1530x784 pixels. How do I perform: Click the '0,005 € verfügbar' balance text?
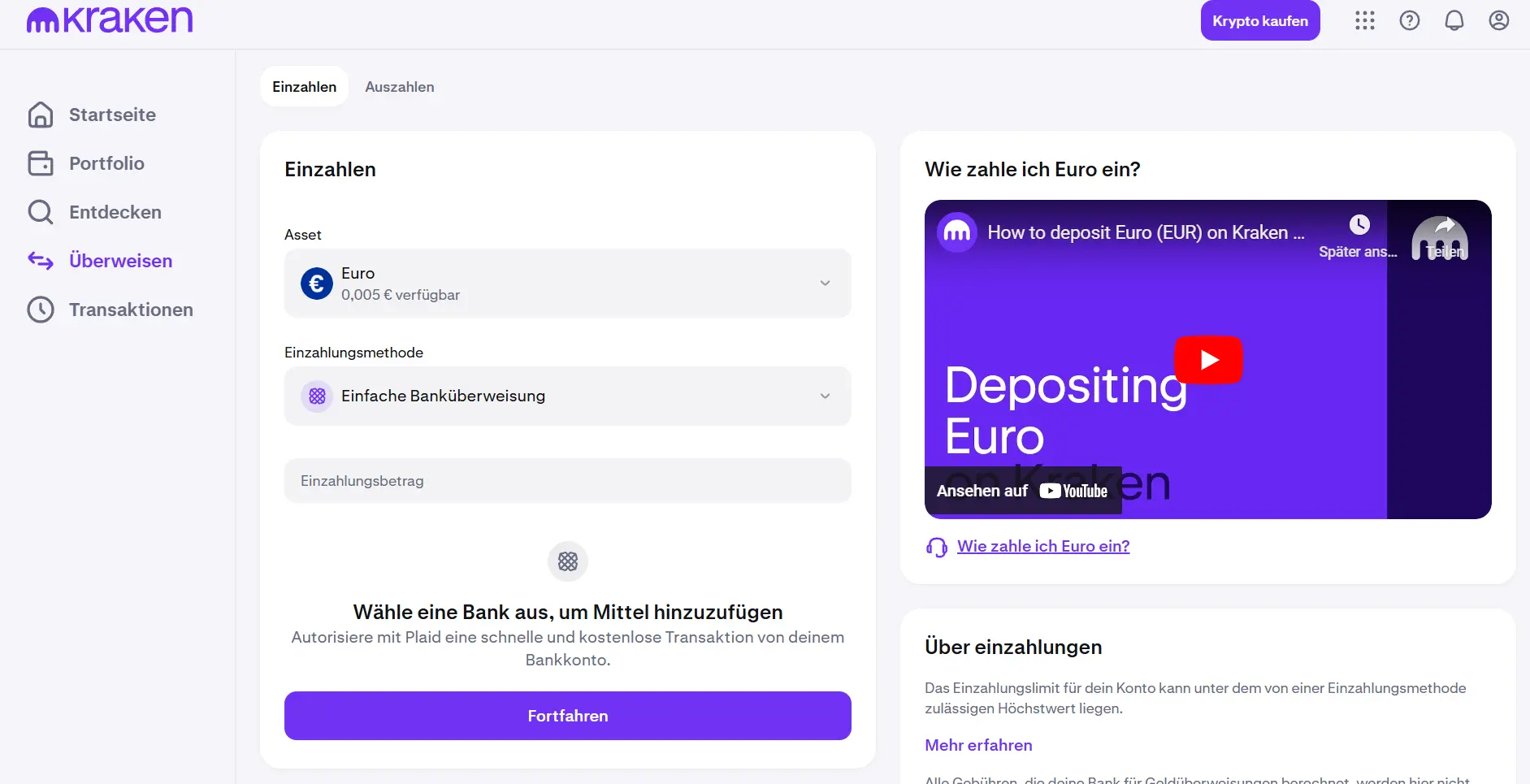coord(401,295)
